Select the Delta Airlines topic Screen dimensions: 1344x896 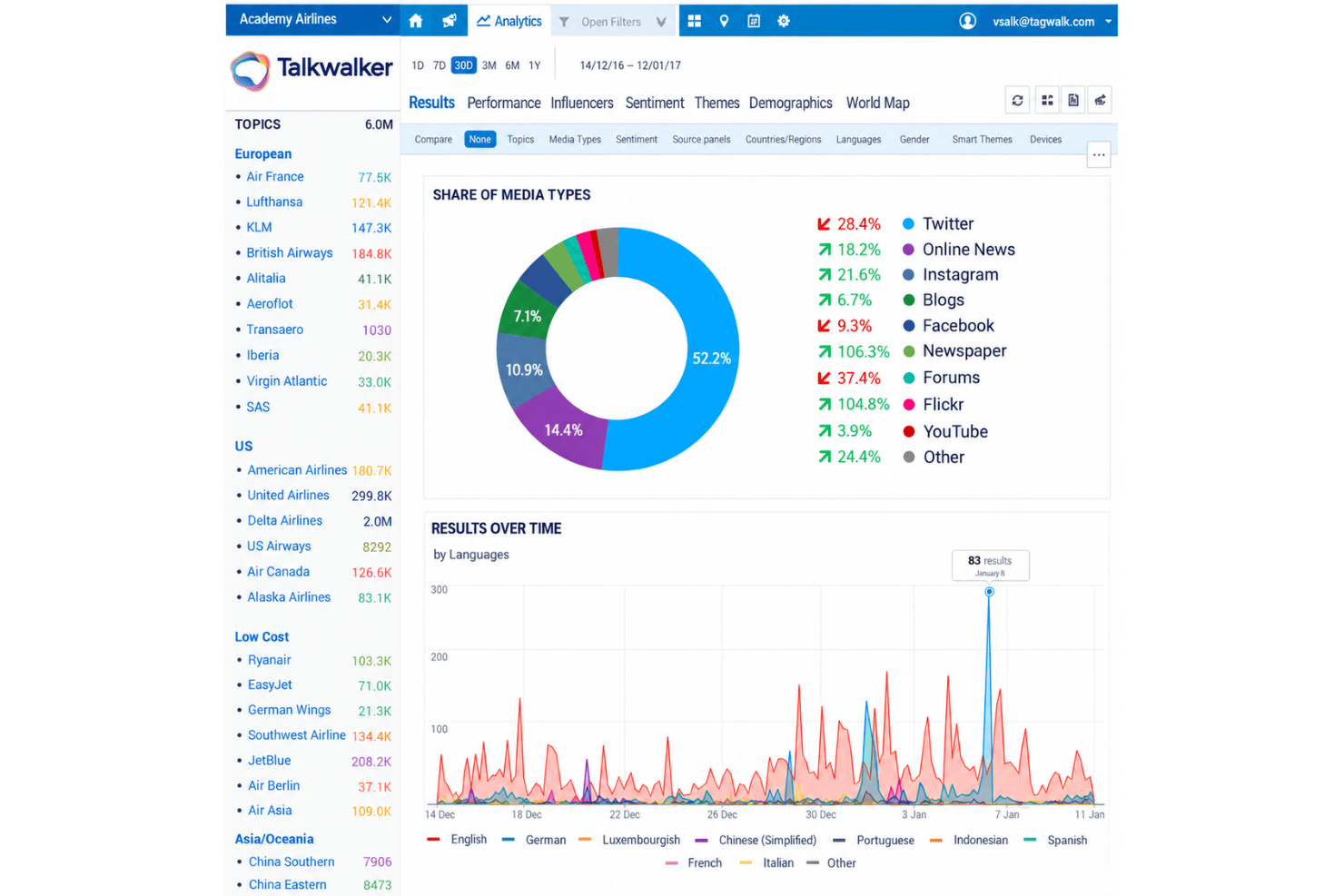click(285, 520)
